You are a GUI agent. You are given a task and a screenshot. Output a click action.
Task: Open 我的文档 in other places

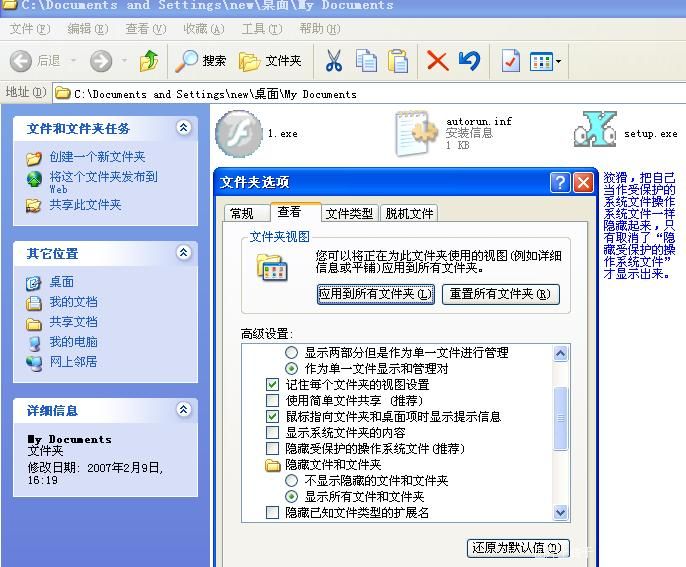pyautogui.click(x=73, y=302)
